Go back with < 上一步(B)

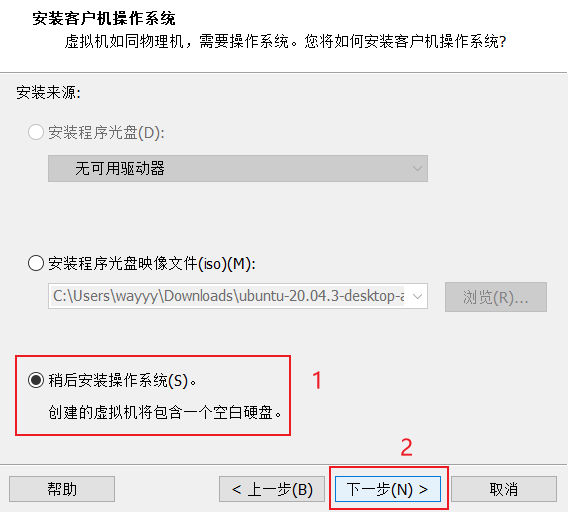[x=272, y=489]
